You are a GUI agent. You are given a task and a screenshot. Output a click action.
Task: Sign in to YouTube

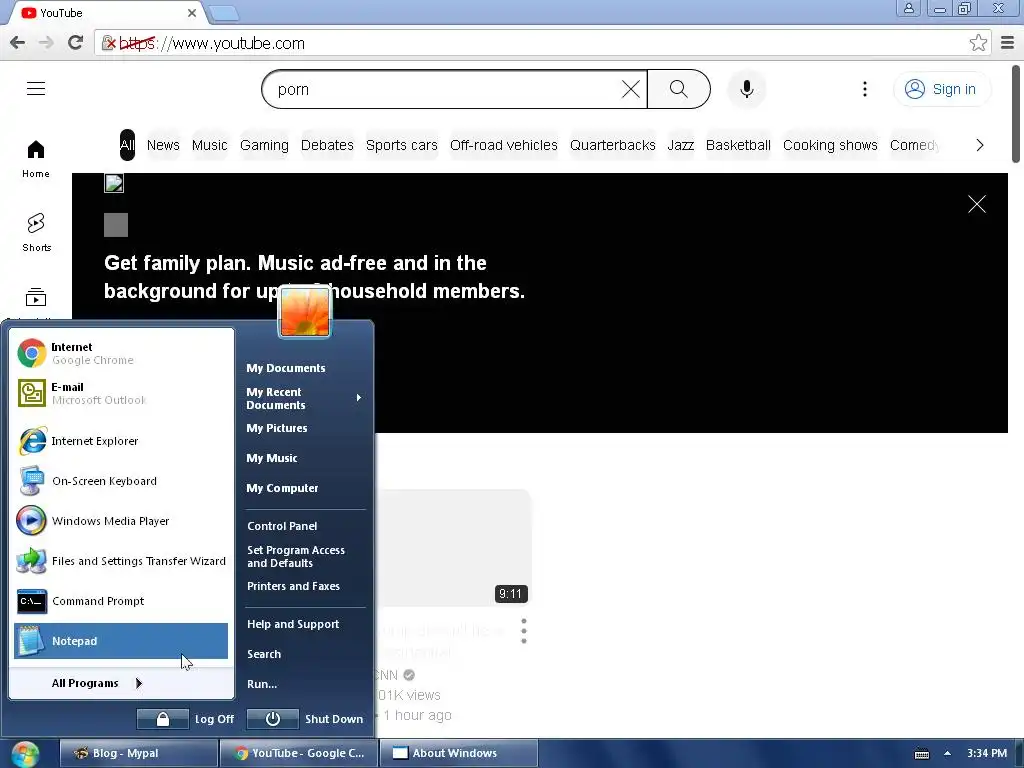point(941,89)
